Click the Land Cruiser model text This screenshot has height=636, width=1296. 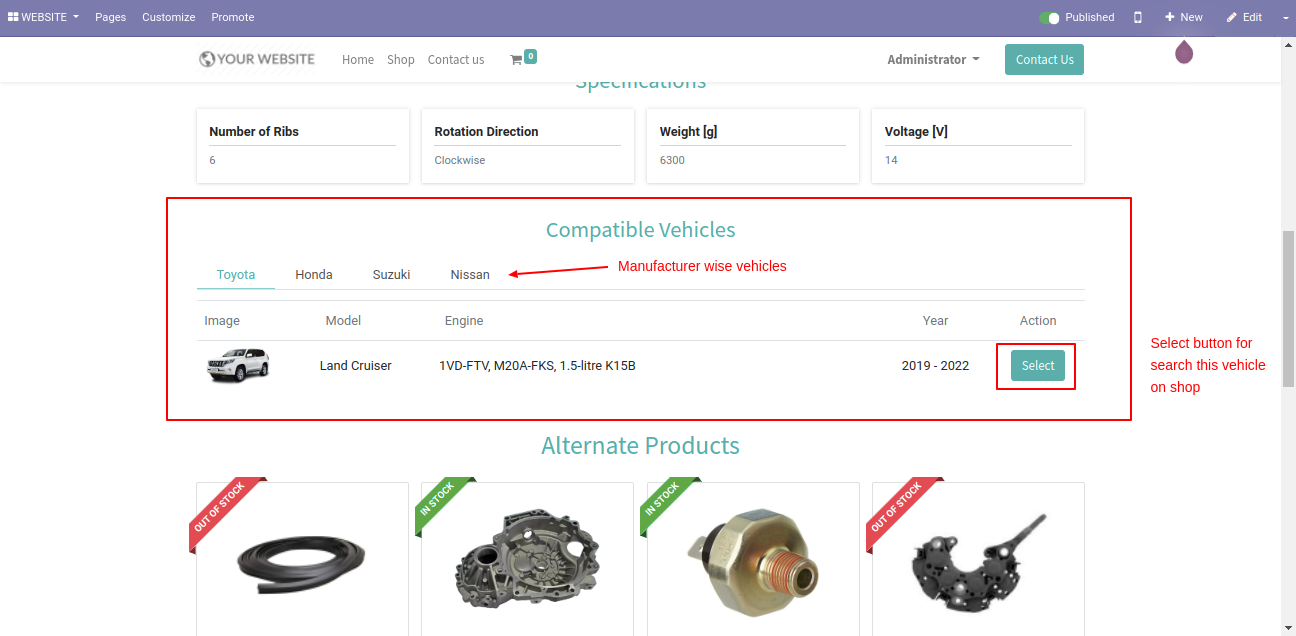[356, 366]
